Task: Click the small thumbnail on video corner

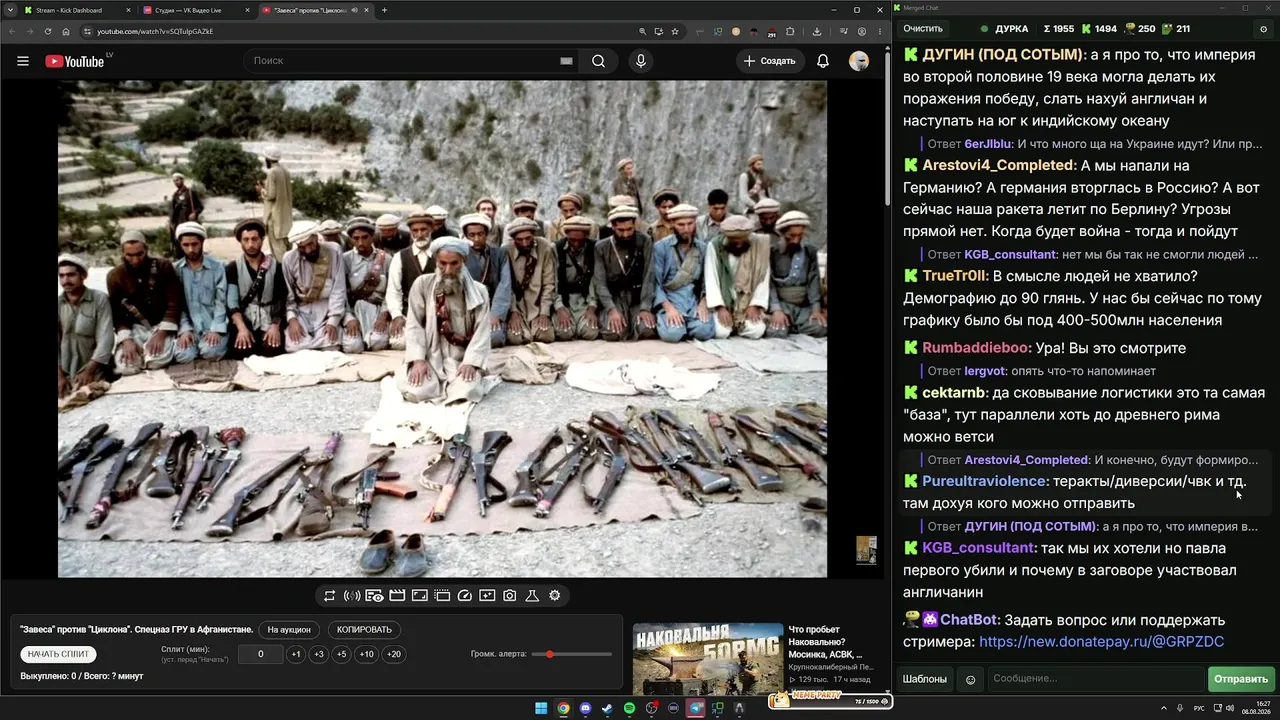Action: coord(866,550)
